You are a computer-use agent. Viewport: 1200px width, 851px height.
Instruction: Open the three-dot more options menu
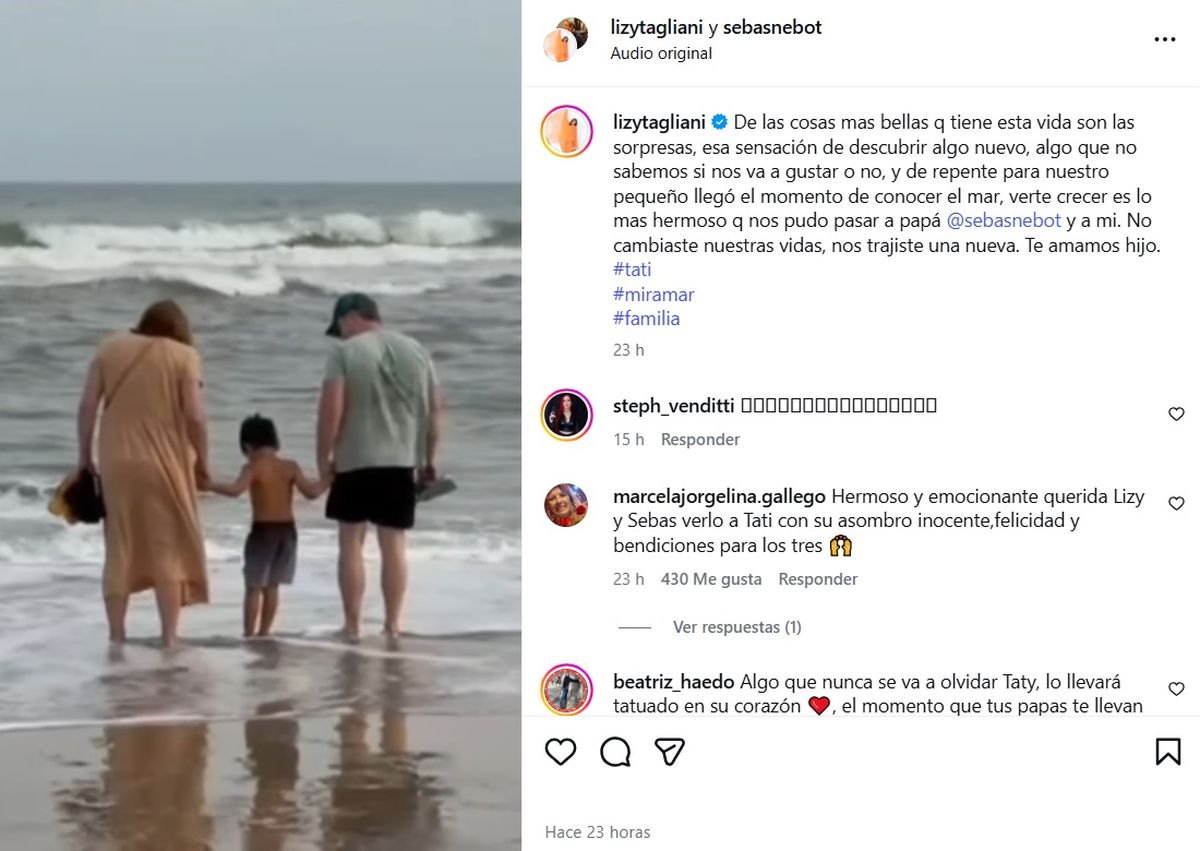pyautogui.click(x=1164, y=40)
